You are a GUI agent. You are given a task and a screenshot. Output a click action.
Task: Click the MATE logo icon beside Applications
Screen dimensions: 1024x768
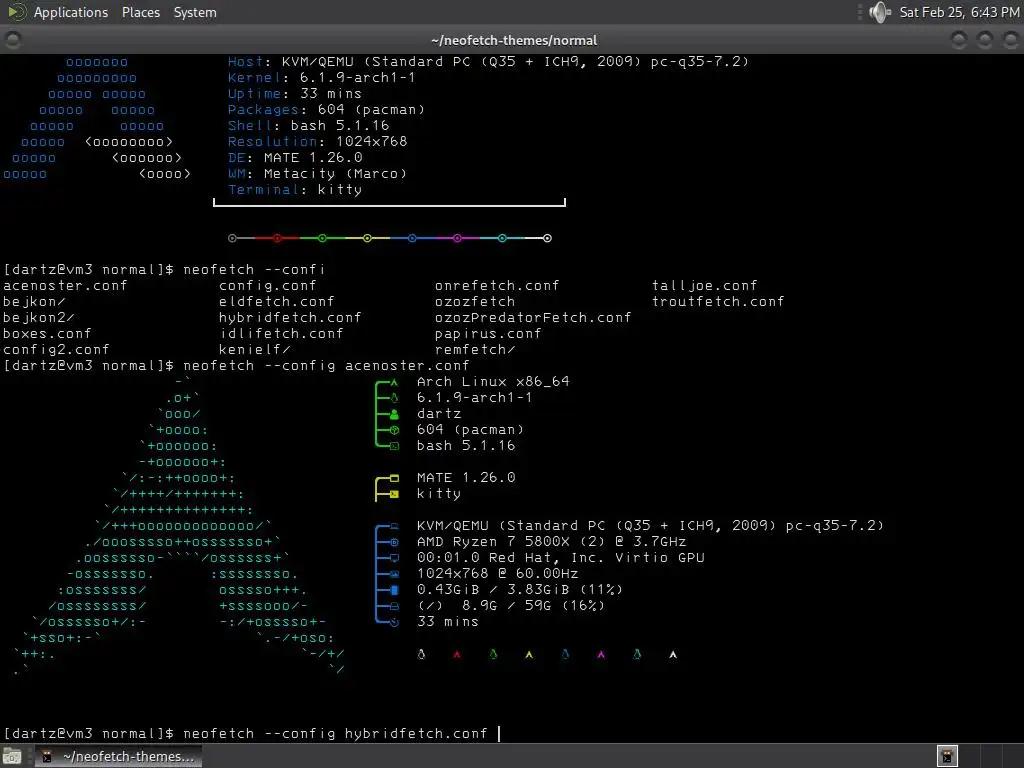pyautogui.click(x=16, y=12)
